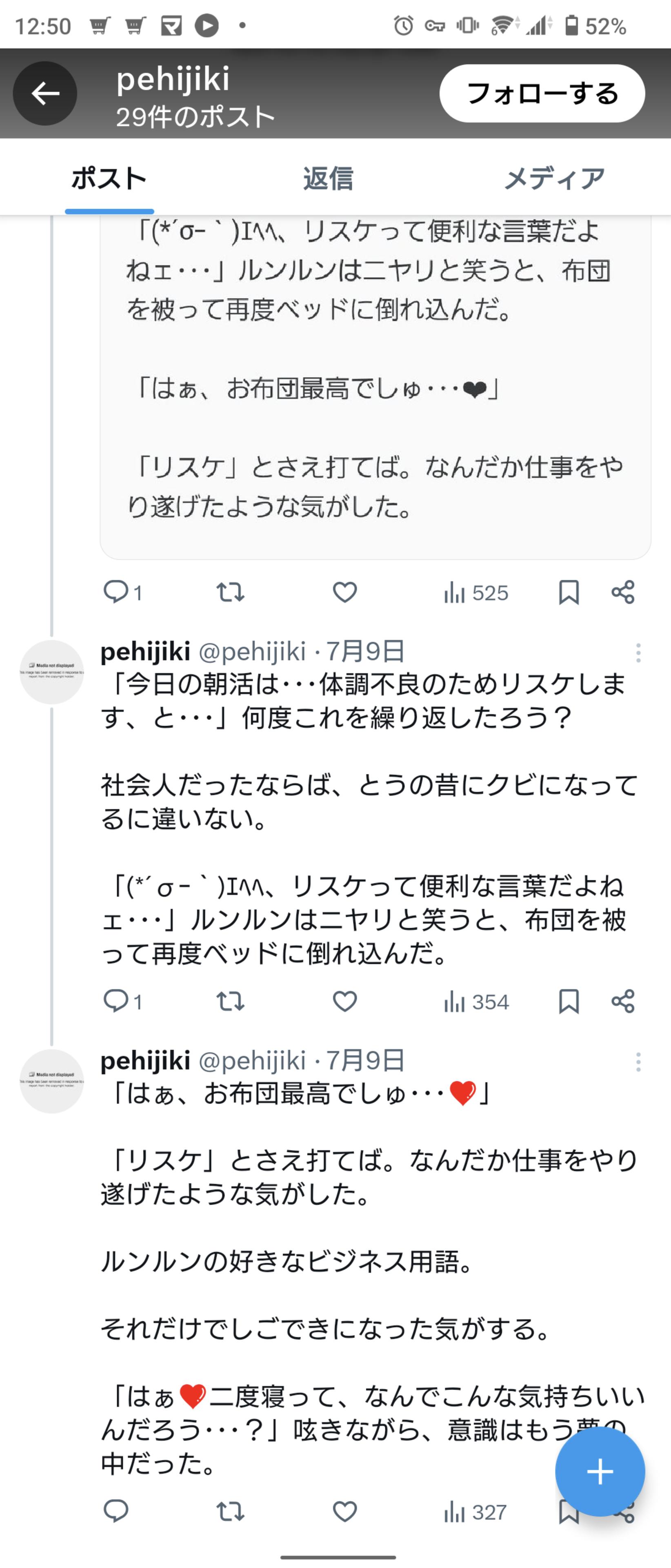Screen dimensions: 671x1568
Task: Tap the blue compose post button
Action: (600, 1471)
